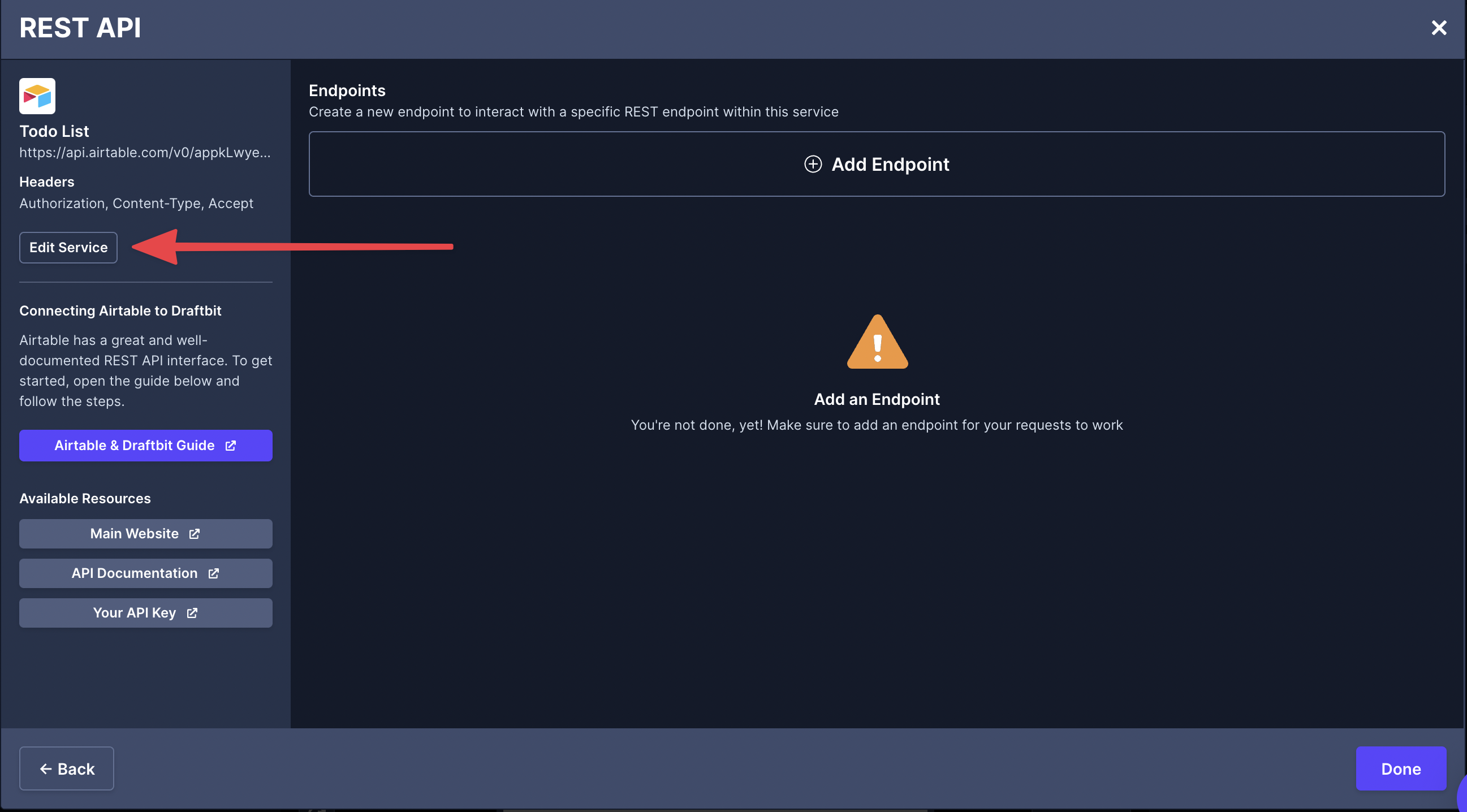Close the REST API dialog with X
The width and height of the screenshot is (1467, 812).
(x=1439, y=27)
